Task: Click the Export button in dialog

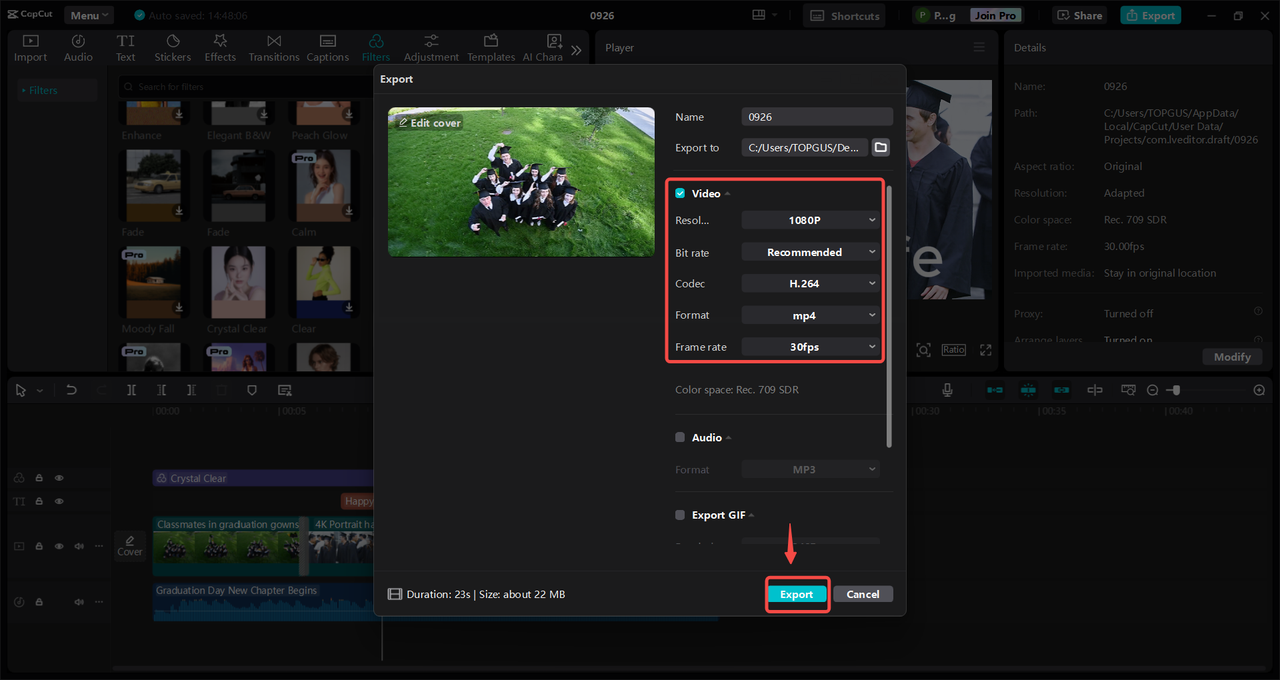Action: [x=797, y=594]
